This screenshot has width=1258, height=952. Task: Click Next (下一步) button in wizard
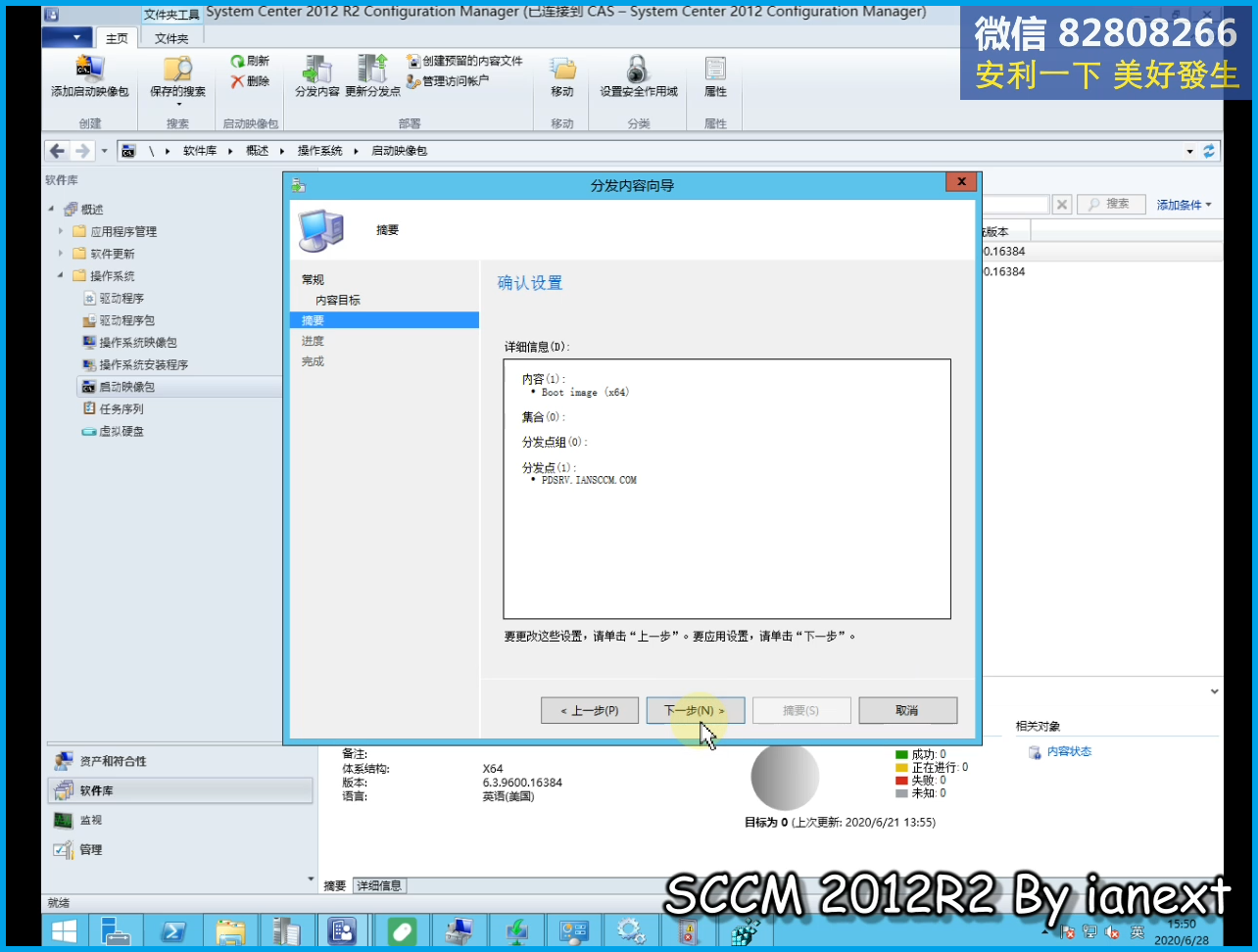pyautogui.click(x=696, y=710)
